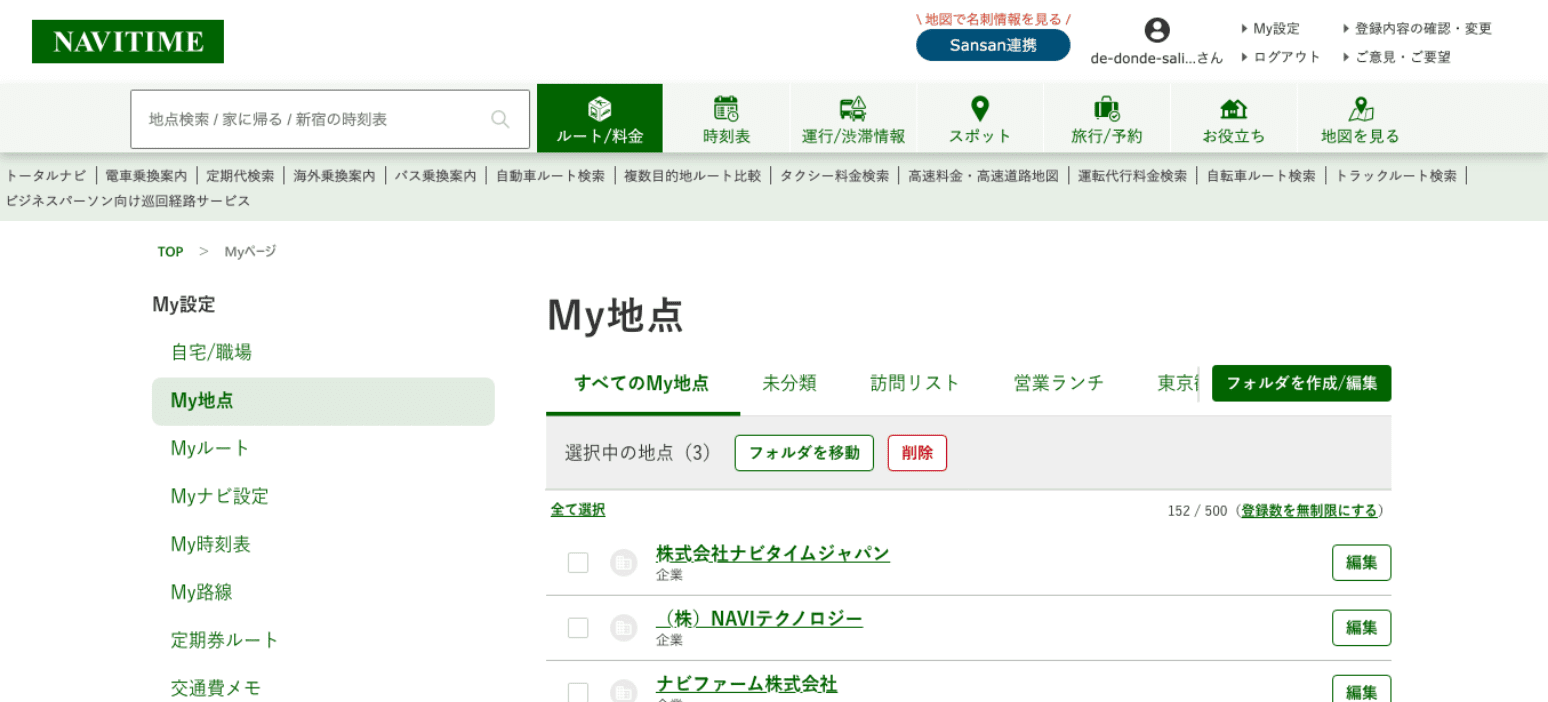
Task: Expand the ログアウト header link
Action: pos(1281,57)
